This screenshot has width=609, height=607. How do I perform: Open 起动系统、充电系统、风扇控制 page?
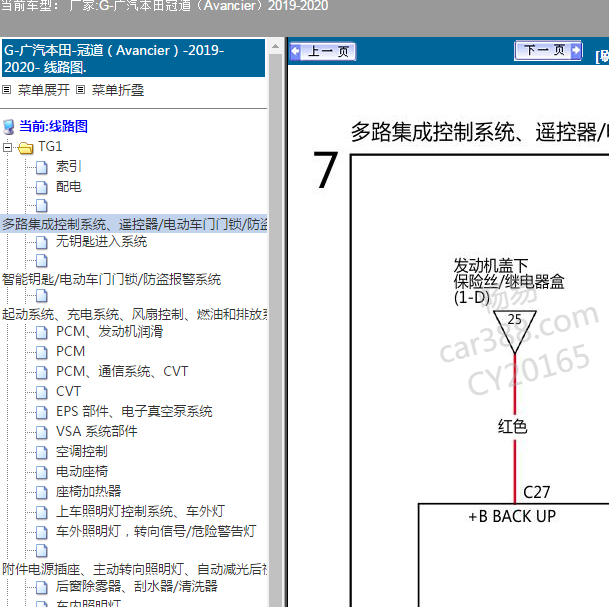pyautogui.click(x=134, y=314)
